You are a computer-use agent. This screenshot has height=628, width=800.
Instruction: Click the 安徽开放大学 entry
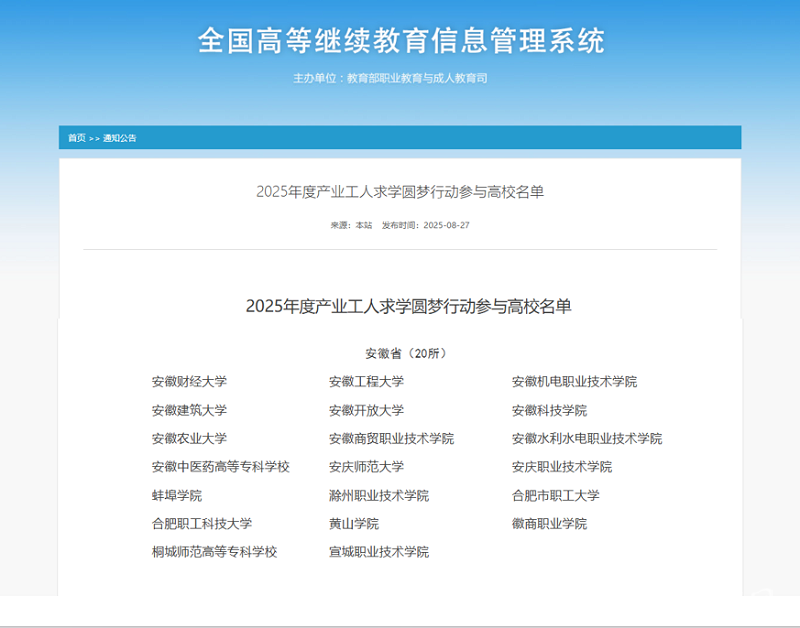tap(366, 410)
